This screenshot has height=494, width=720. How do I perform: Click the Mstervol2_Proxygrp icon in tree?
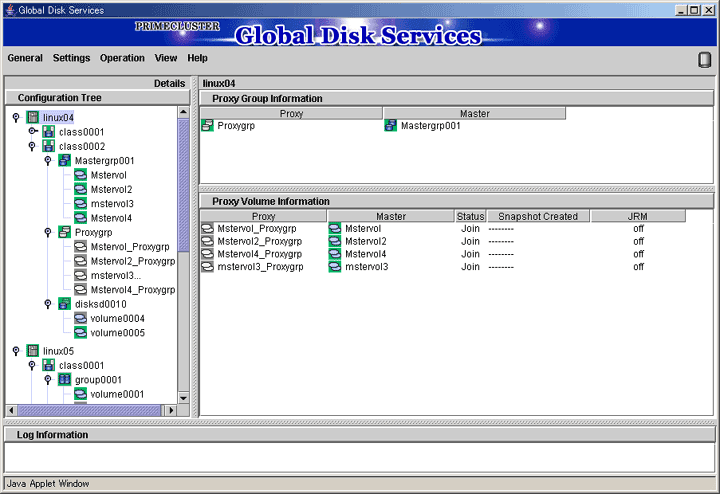(80, 261)
